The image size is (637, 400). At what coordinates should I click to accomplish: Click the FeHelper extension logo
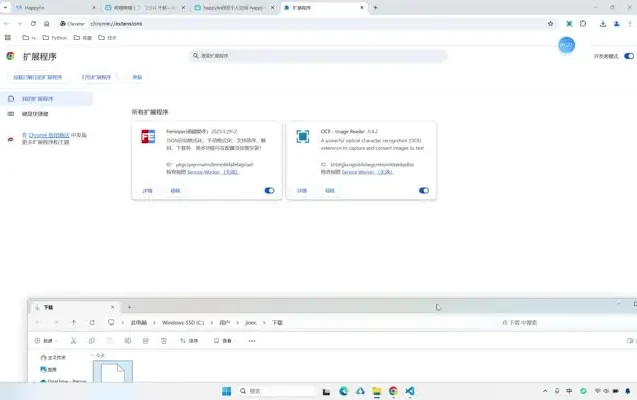click(147, 136)
